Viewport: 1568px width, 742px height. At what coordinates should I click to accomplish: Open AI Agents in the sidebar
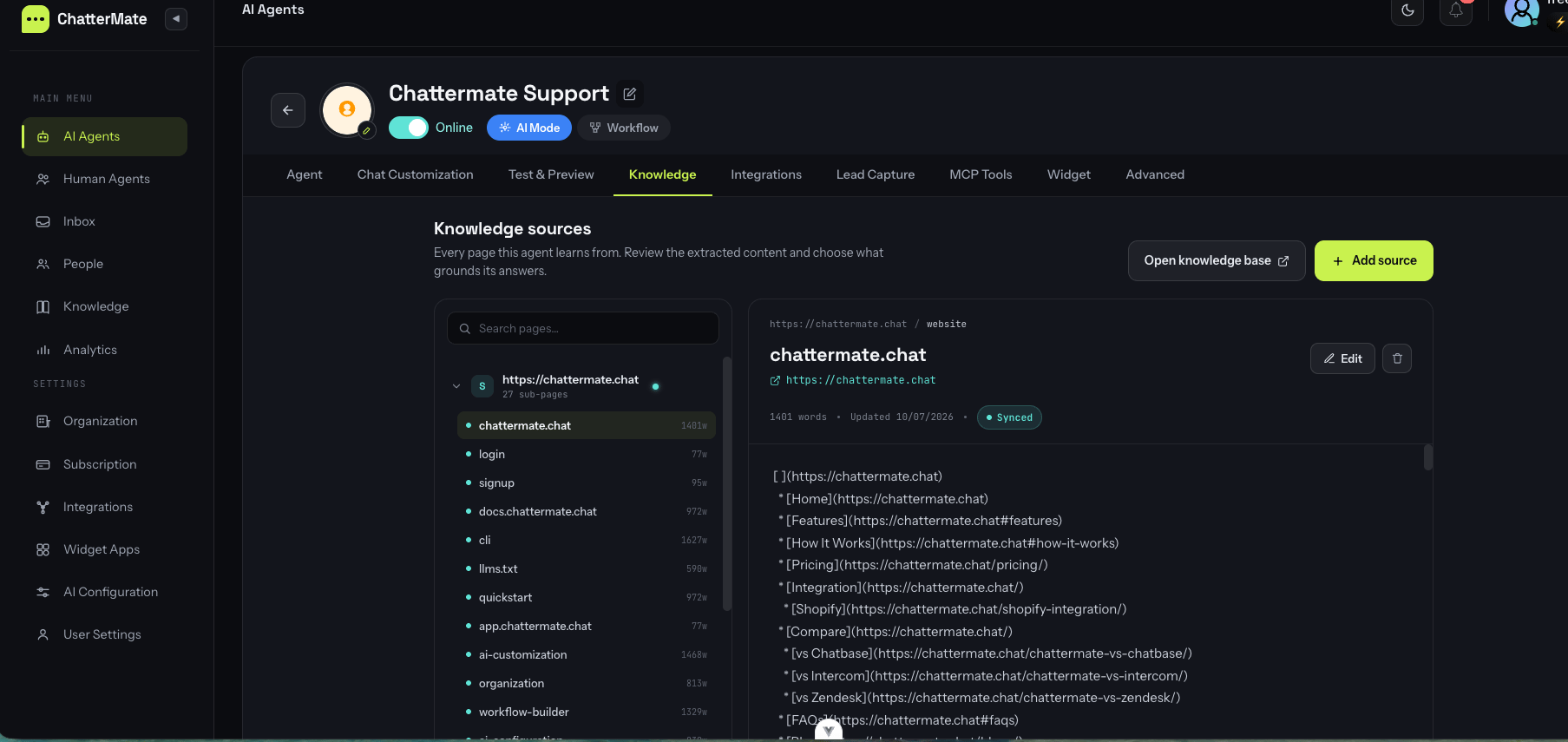105,136
